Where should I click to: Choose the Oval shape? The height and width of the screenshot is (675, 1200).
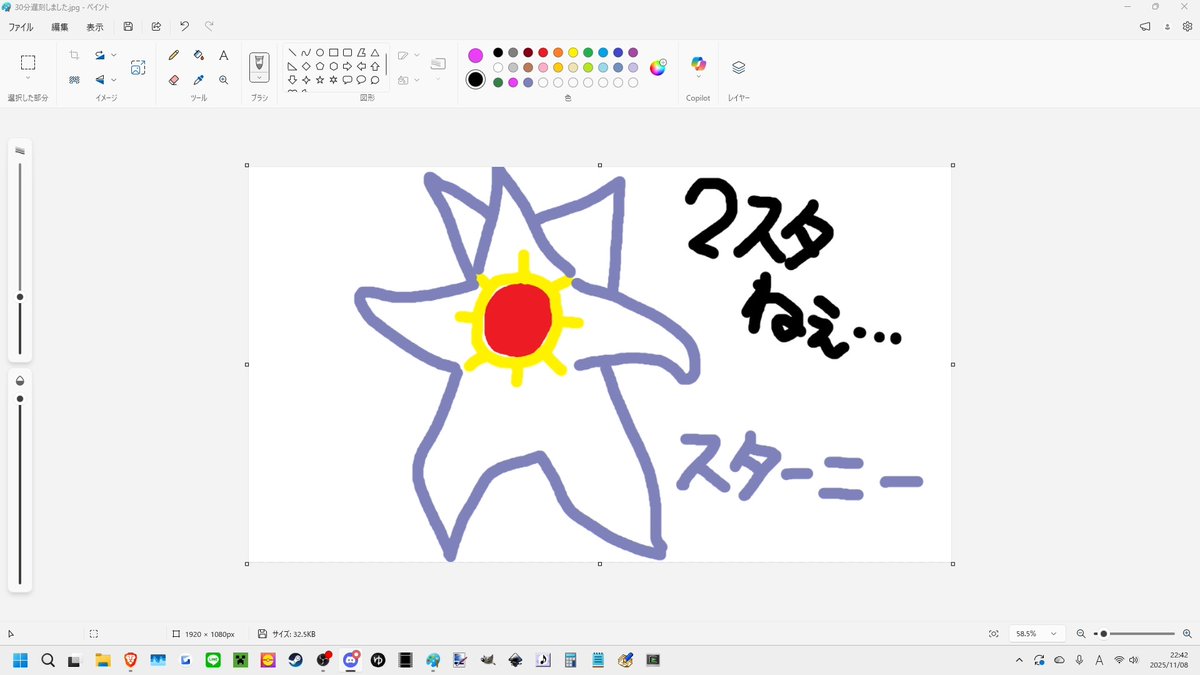(x=320, y=53)
